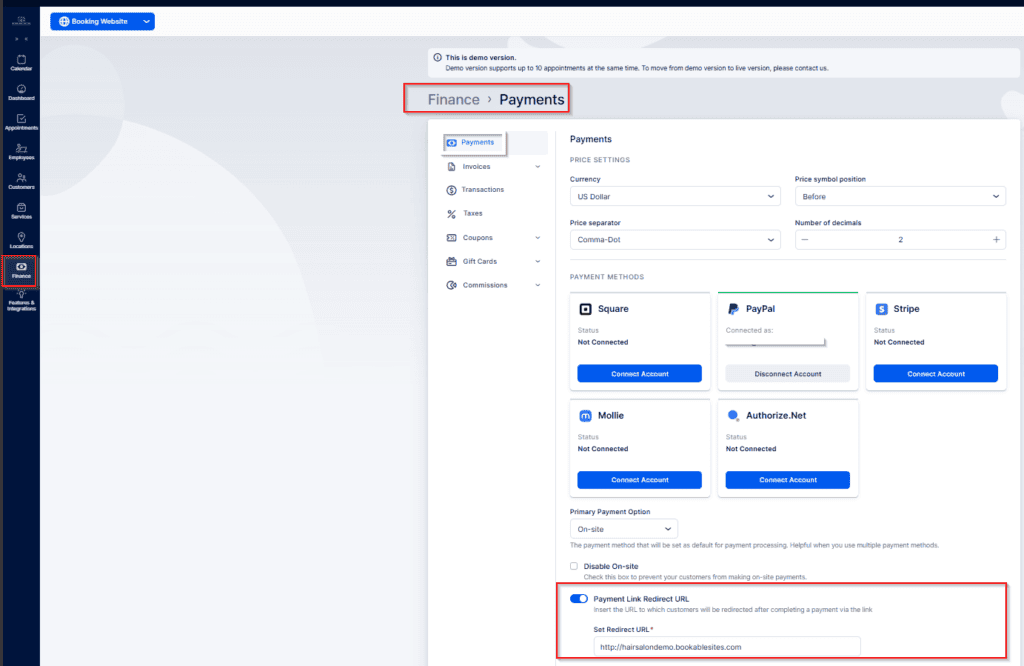
Task: Click the logo at sidebar top
Action: (x=21, y=21)
